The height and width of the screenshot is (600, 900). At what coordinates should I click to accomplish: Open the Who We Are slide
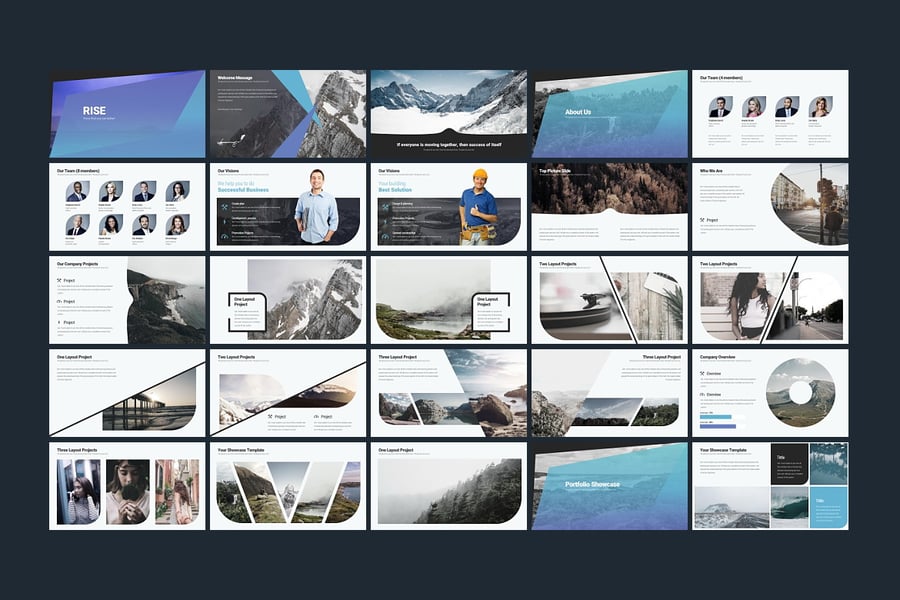tap(770, 206)
